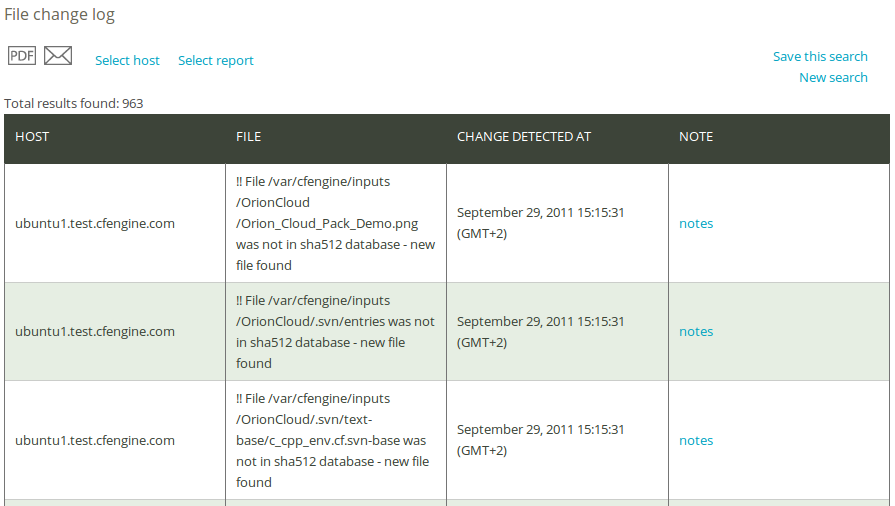Image resolution: width=895 pixels, height=506 pixels.
Task: Start a New search
Action: (x=833, y=78)
